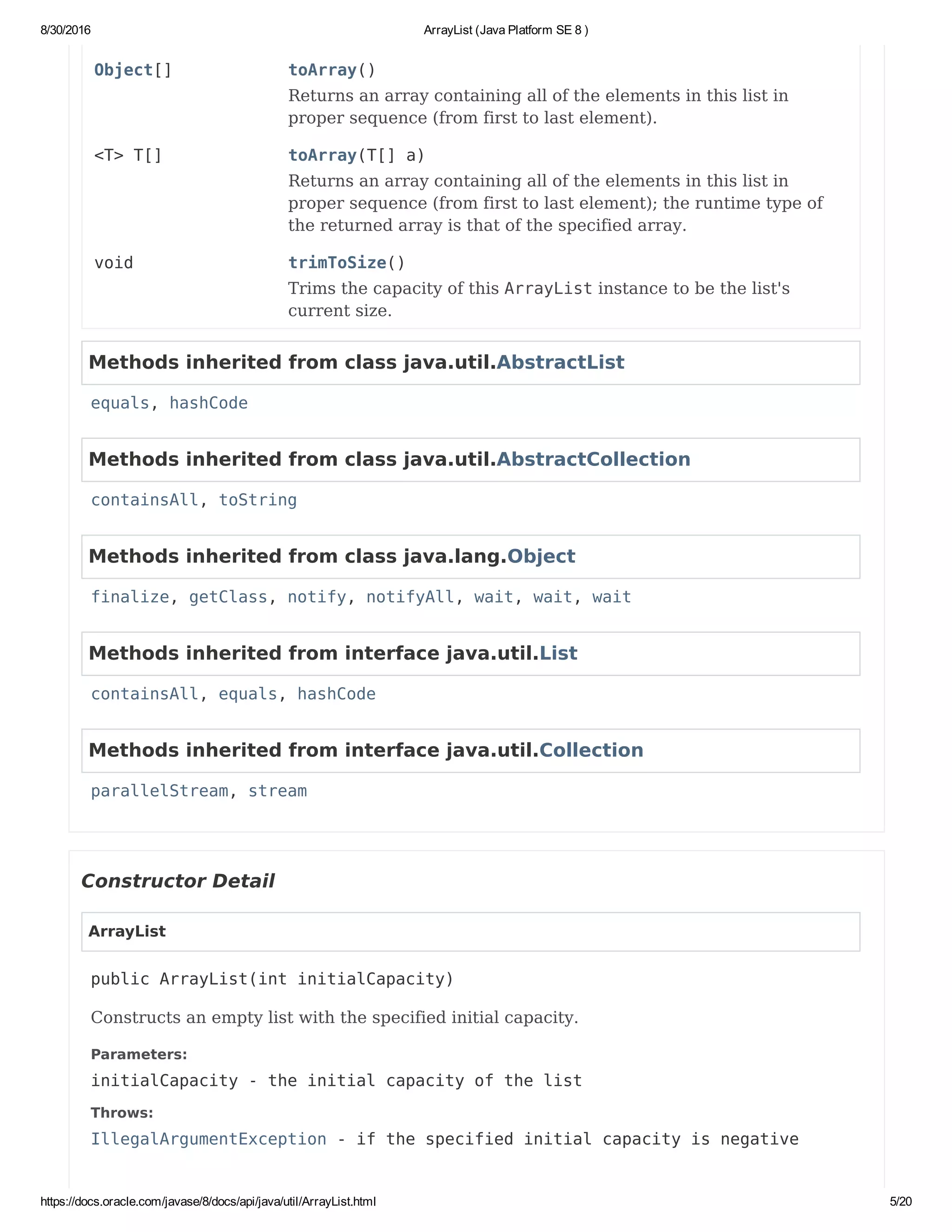
Task: Open the AbstractList class link
Action: coord(560,362)
